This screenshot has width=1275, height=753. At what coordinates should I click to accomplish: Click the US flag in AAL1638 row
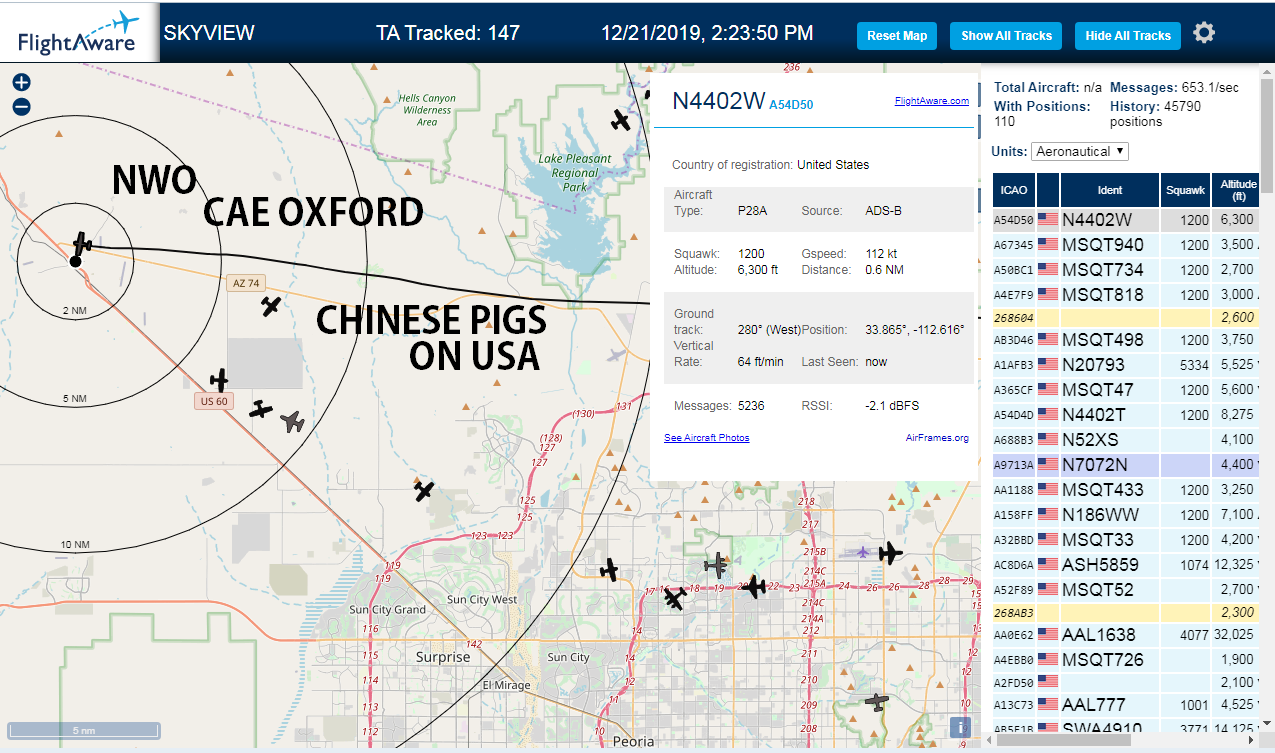[x=1047, y=634]
